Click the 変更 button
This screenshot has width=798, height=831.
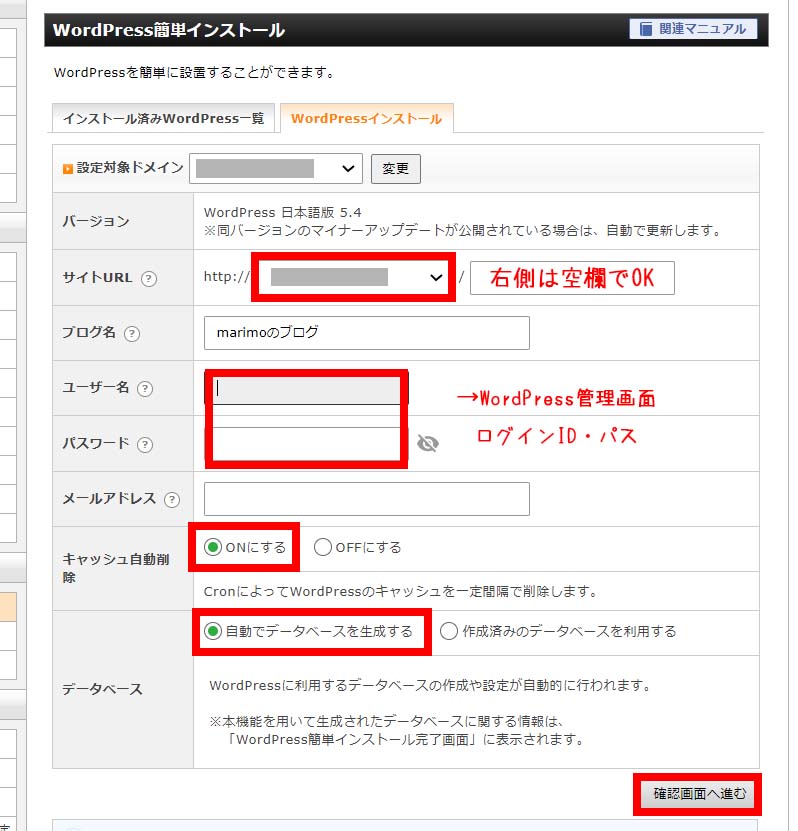(x=396, y=169)
